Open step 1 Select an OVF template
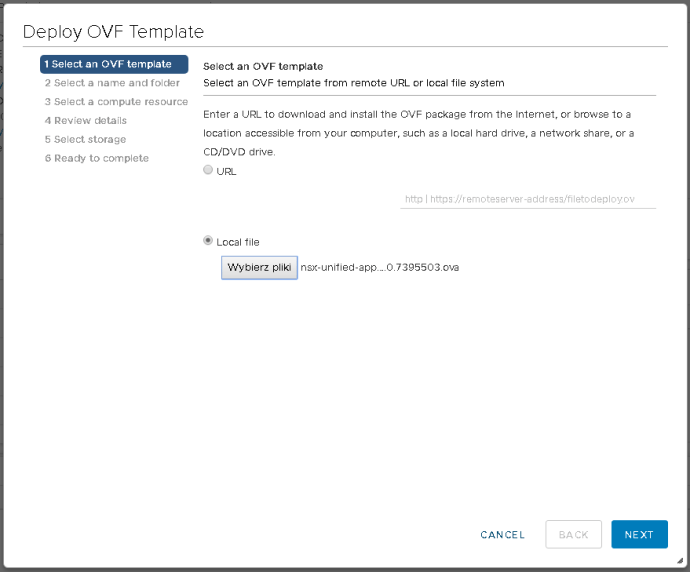Image resolution: width=690 pixels, height=572 pixels. pyautogui.click(x=113, y=64)
